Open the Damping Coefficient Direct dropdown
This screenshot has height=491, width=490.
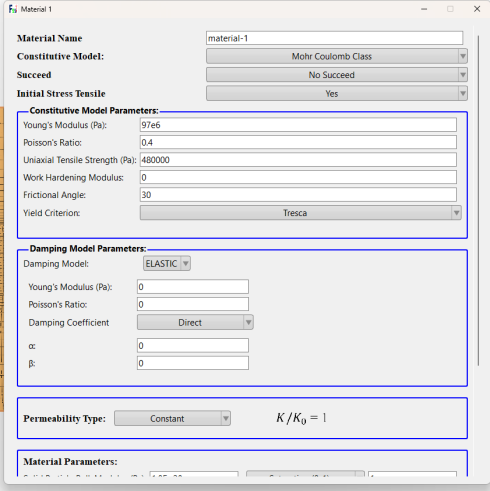click(x=195, y=322)
